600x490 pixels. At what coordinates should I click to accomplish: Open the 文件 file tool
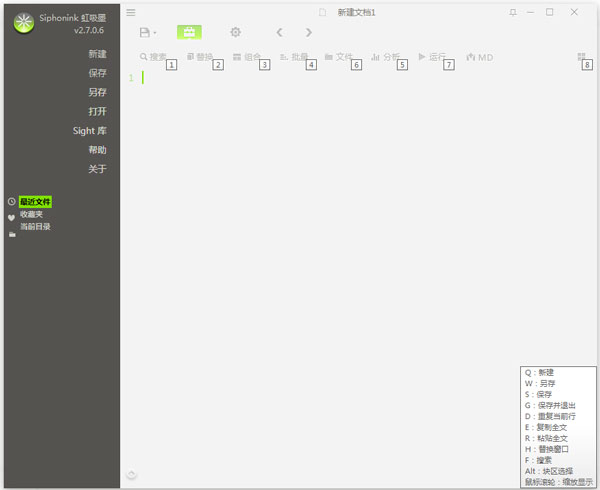tap(339, 57)
